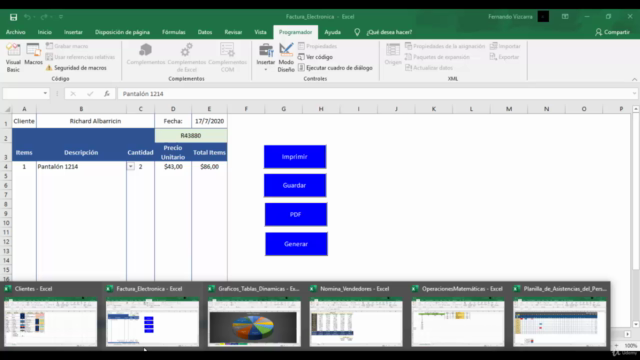Toggle Modo Diseño
This screenshot has height=360, width=640.
click(286, 58)
